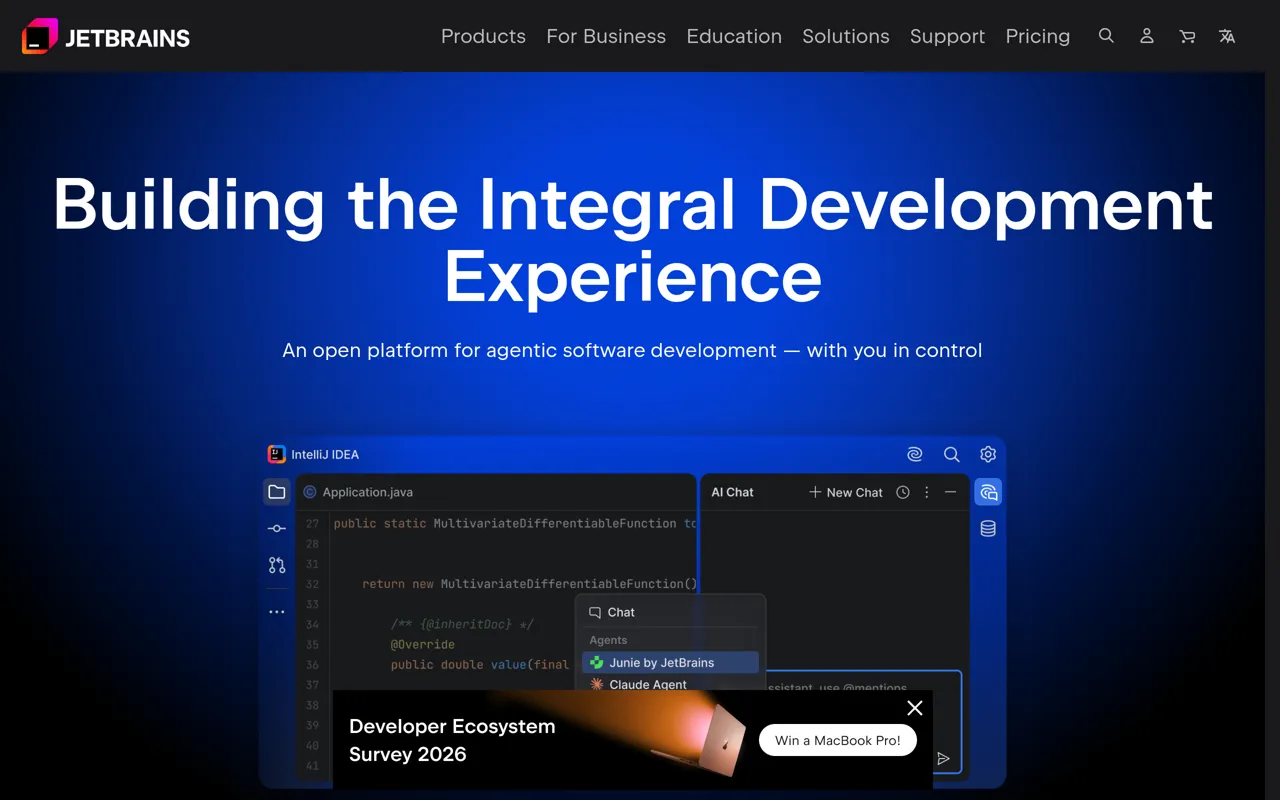
Task: Open the language selector icon
Action: pyautogui.click(x=1227, y=36)
